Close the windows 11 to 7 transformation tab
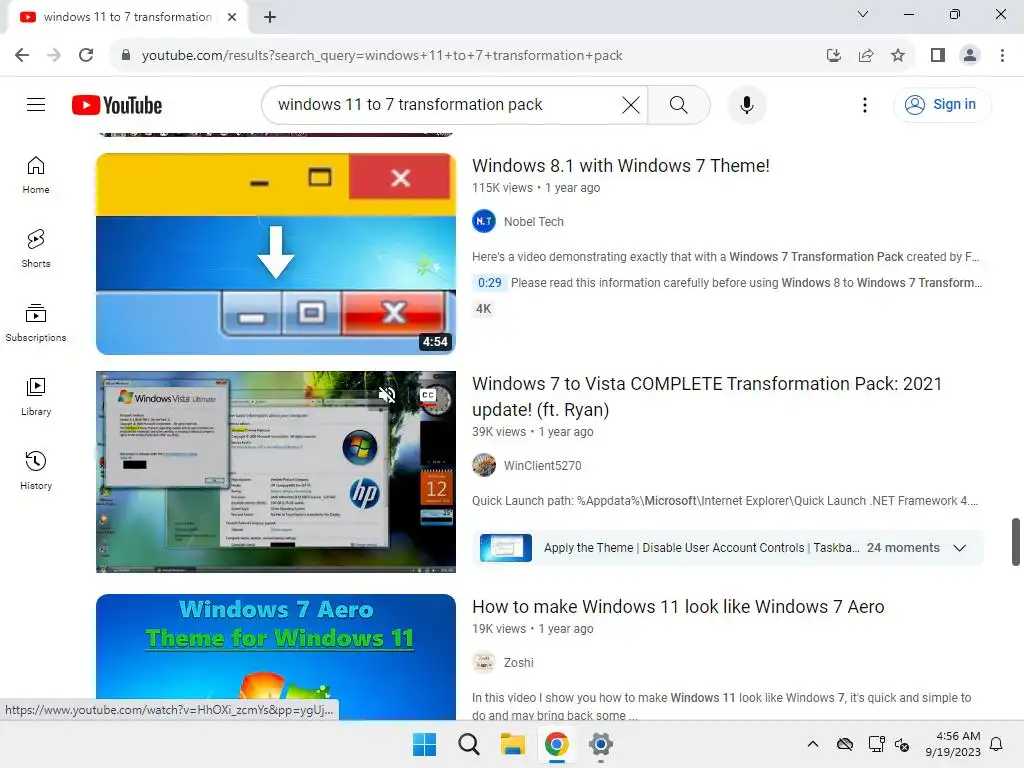Image resolution: width=1024 pixels, height=768 pixels. [232, 17]
